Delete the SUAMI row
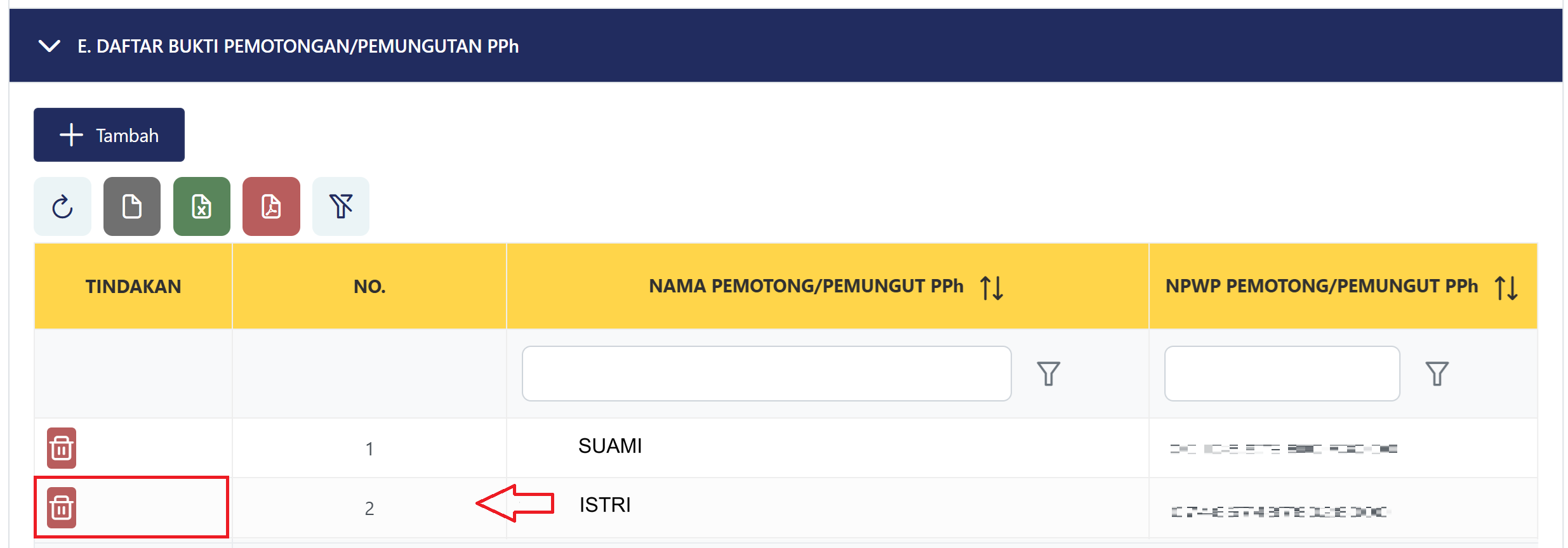 62,448
